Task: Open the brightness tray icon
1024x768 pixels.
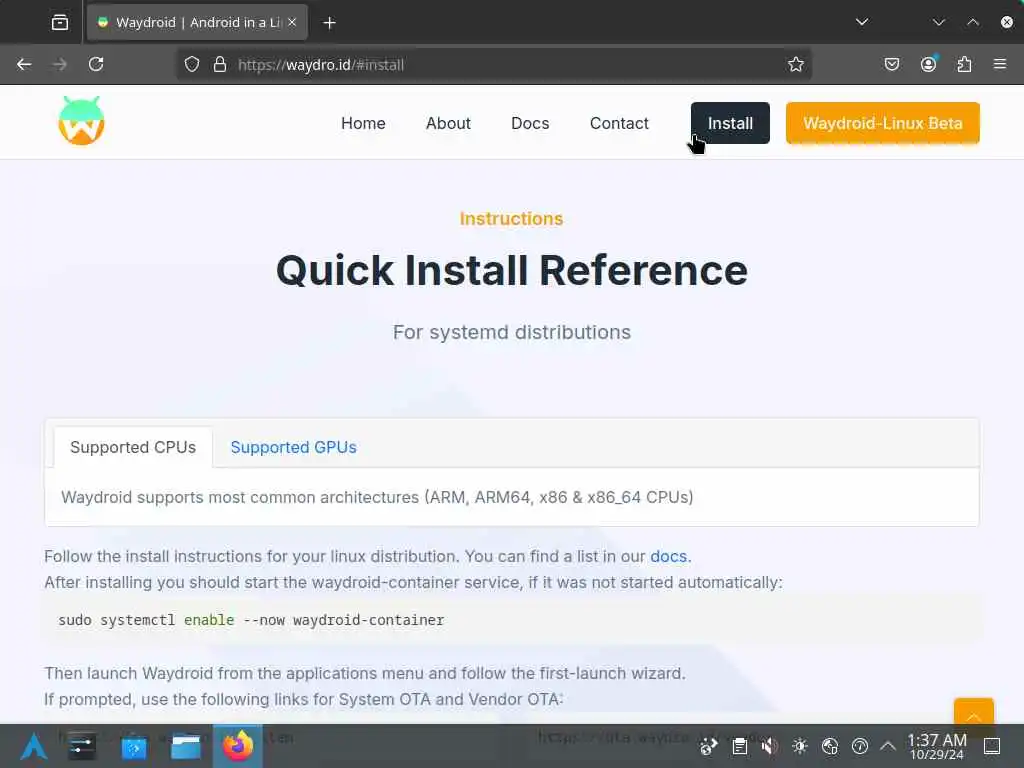Action: tap(799, 746)
